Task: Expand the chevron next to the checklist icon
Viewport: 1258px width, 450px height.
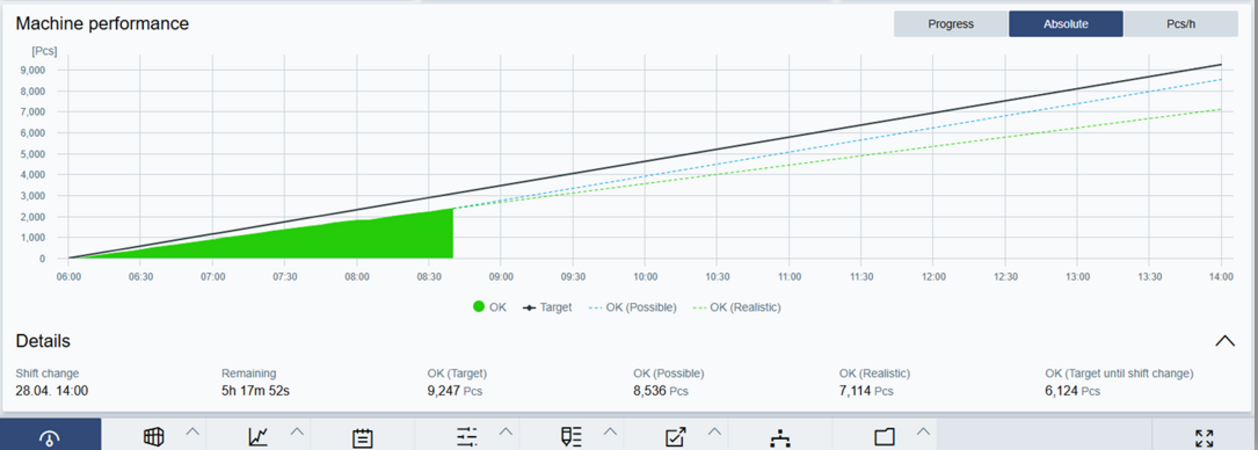Action: (610, 432)
